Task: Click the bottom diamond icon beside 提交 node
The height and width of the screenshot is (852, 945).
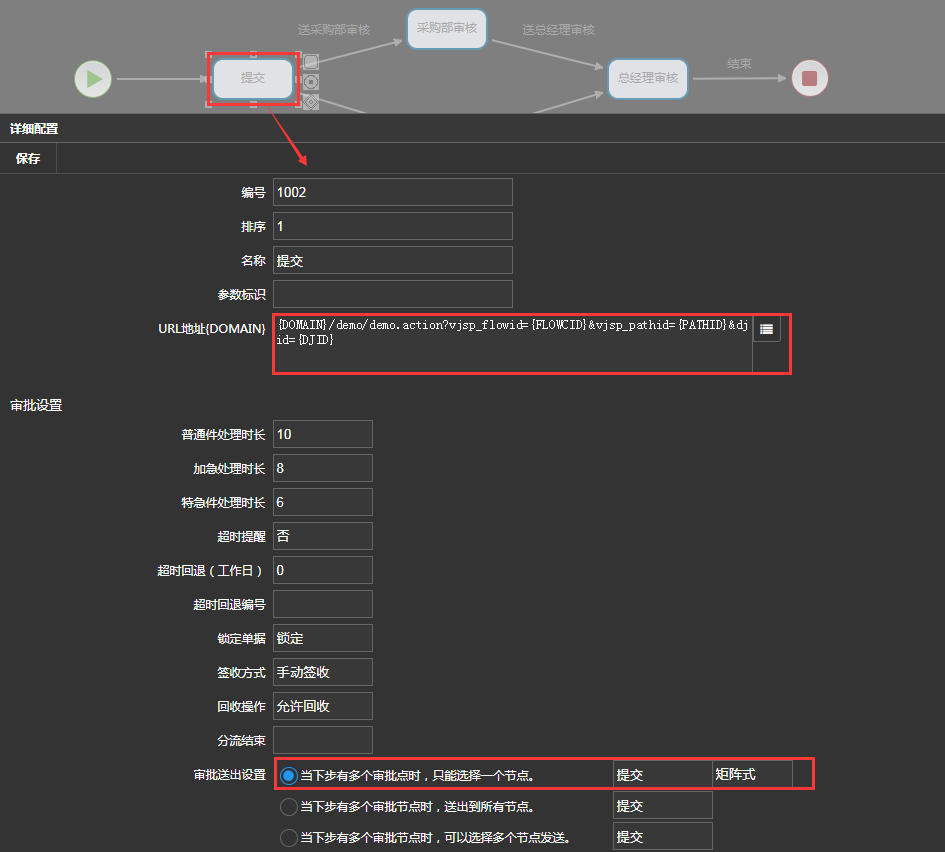Action: 311,102
